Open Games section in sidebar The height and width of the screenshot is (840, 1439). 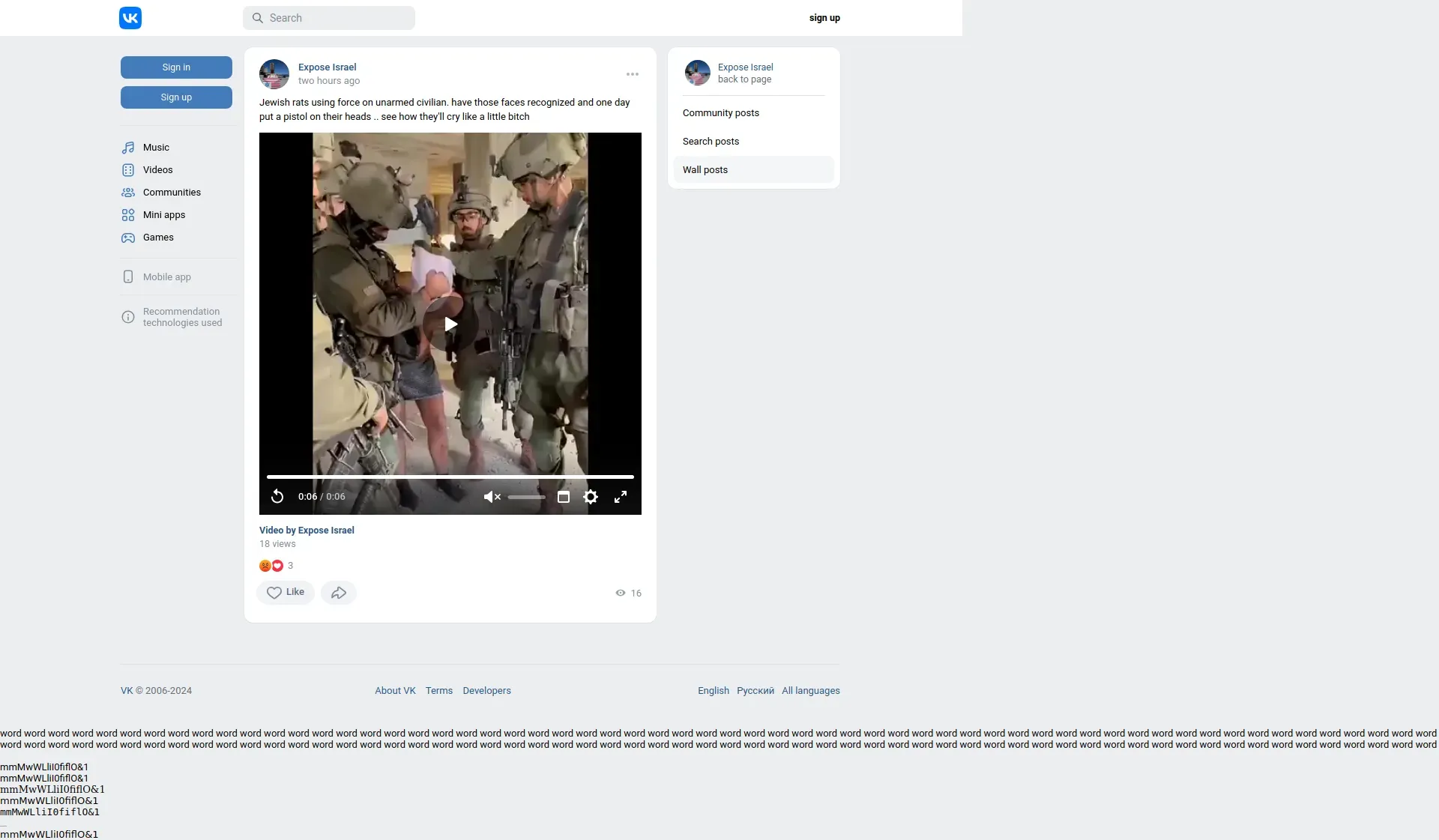[x=158, y=238]
